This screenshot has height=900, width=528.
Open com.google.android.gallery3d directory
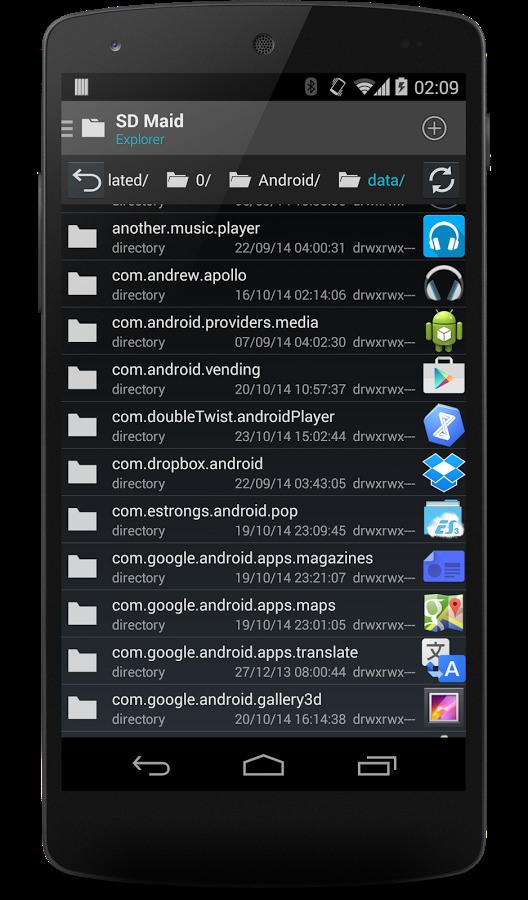pyautogui.click(x=263, y=707)
